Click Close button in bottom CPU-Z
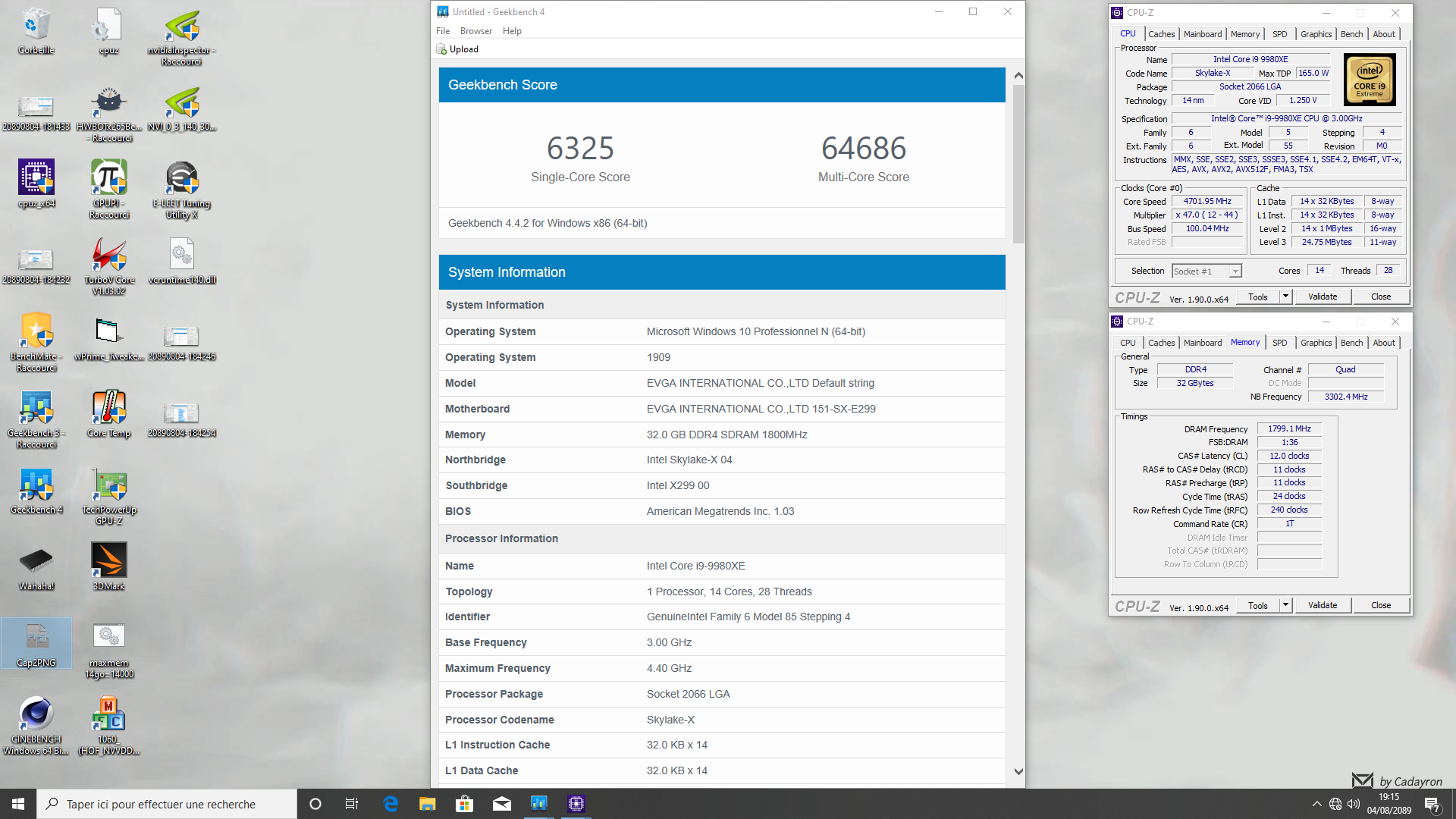Image resolution: width=1456 pixels, height=819 pixels. tap(1381, 605)
